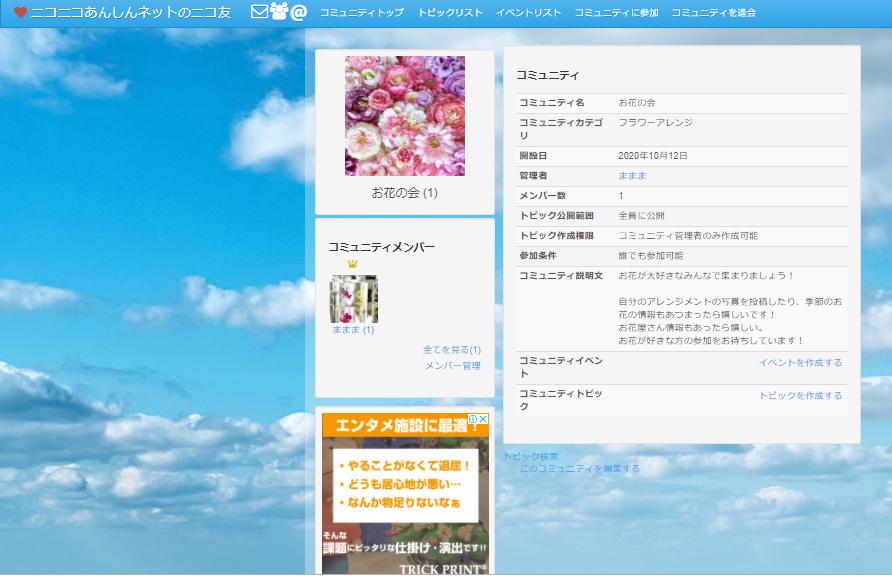Image resolution: width=892 pixels, height=576 pixels.
Task: Click 全てを見る(1) link
Action: tap(452, 350)
